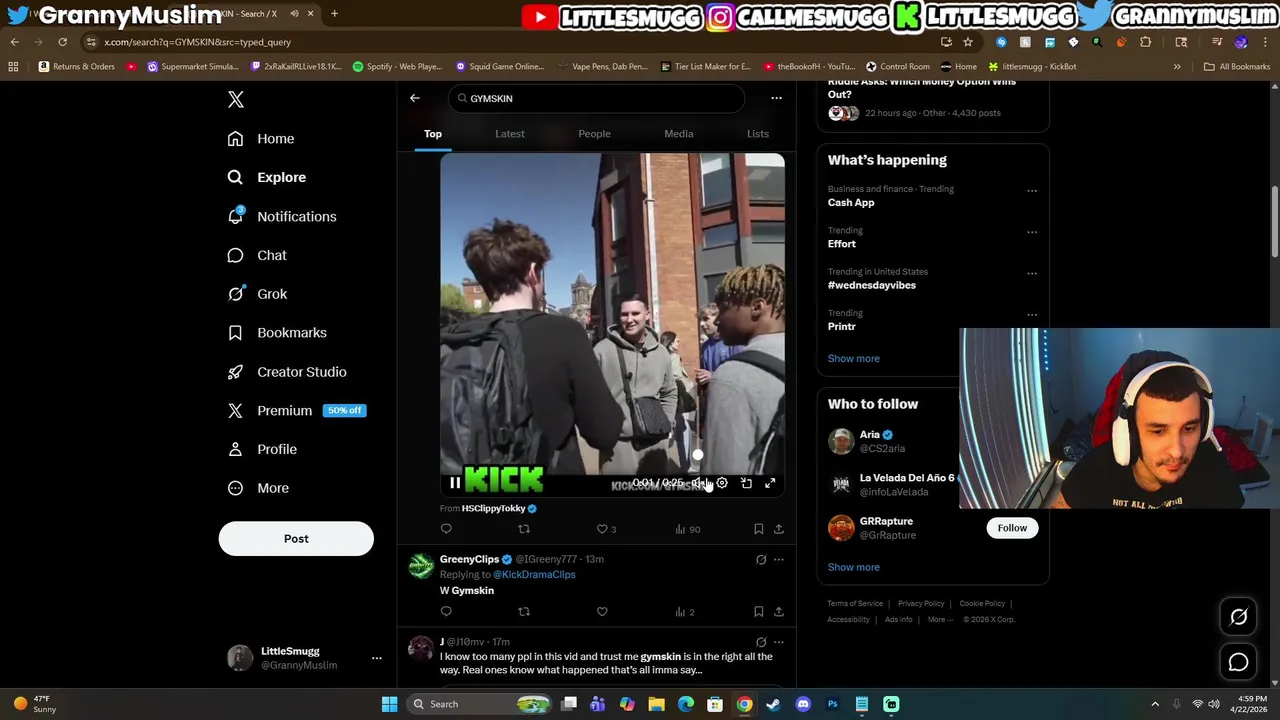The image size is (1280, 720).
Task: Show more Who to follow suggestions
Action: 854,567
